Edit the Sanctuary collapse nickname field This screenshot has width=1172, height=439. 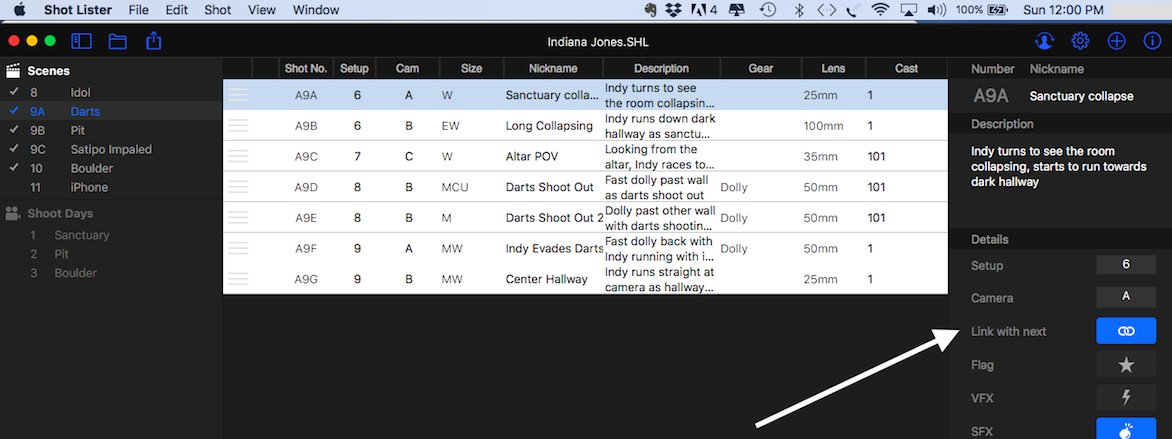tap(1082, 96)
